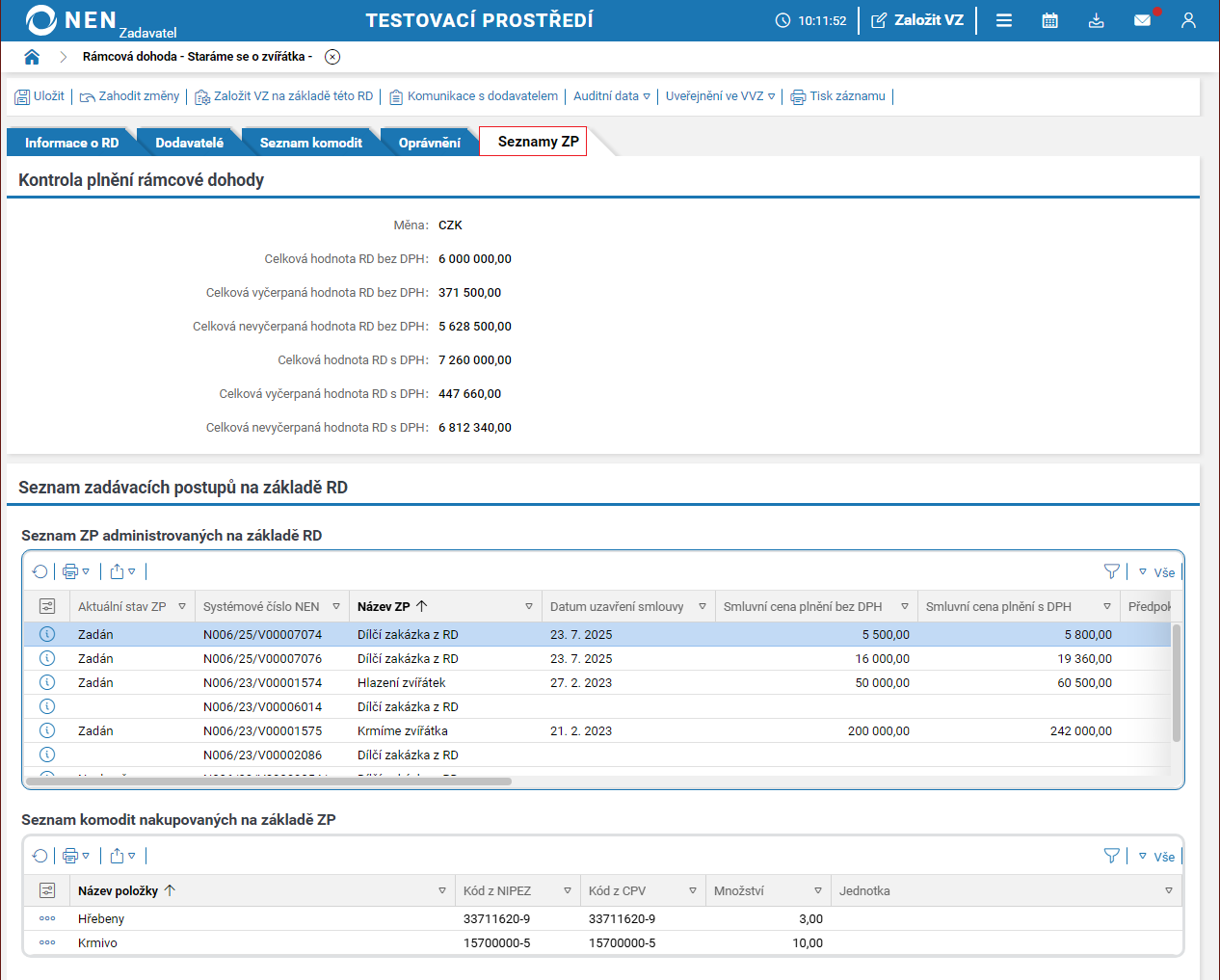
Task: Click the Založit VZ button
Action: [917, 20]
